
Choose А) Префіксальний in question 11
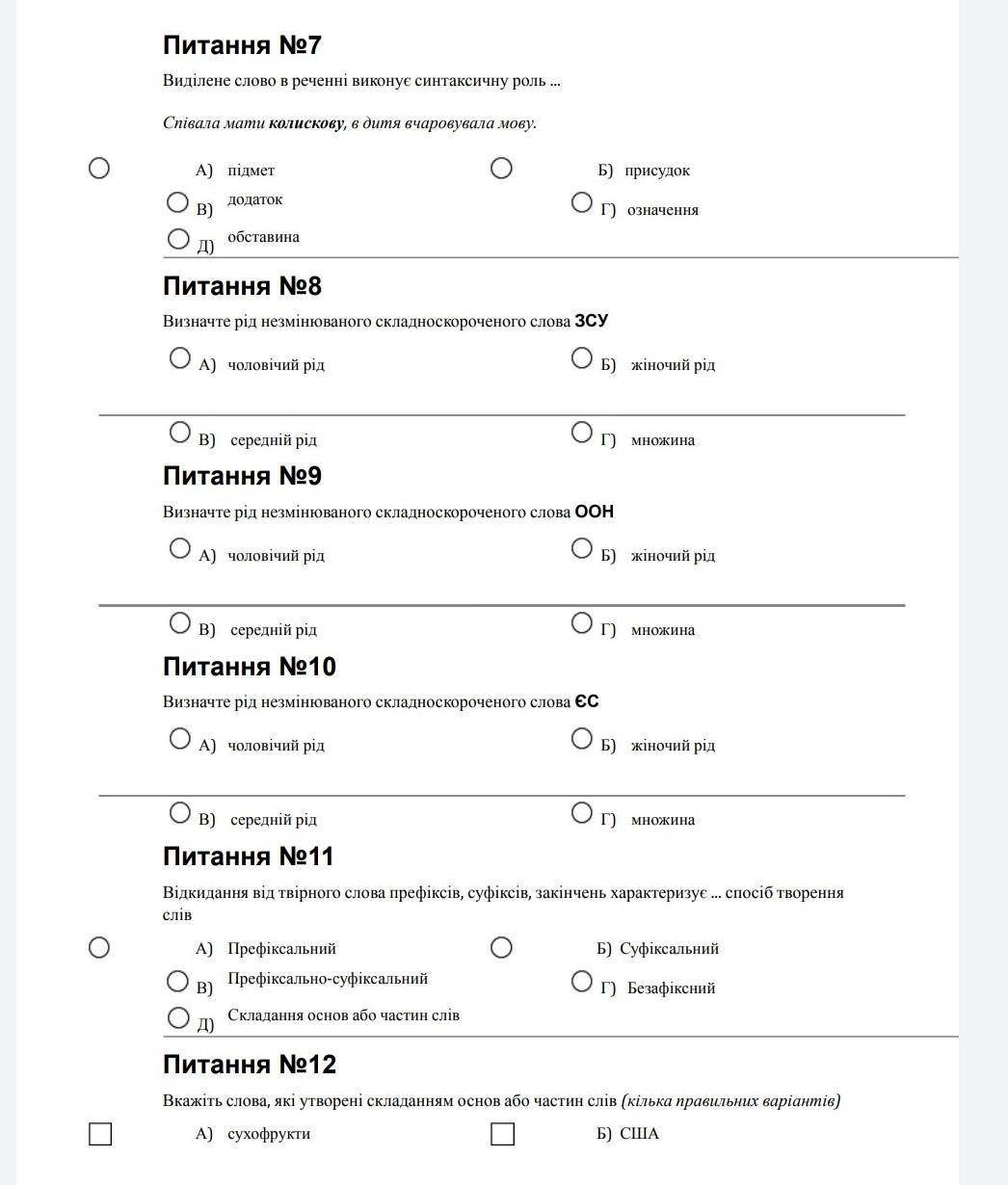98,948
